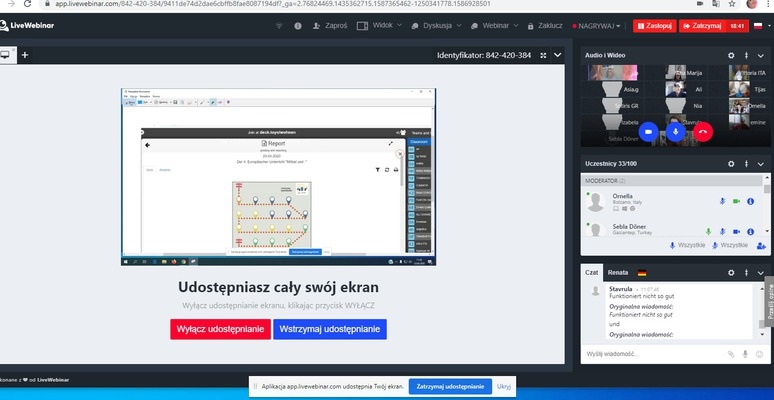Toggle camera with the blue video button
This screenshot has height=400, width=774.
pyautogui.click(x=648, y=131)
